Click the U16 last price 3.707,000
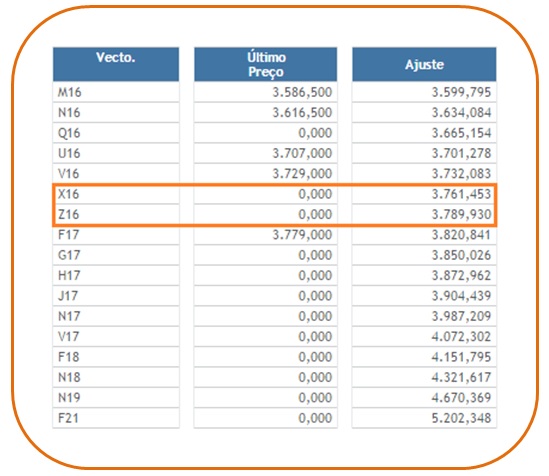 click(303, 153)
